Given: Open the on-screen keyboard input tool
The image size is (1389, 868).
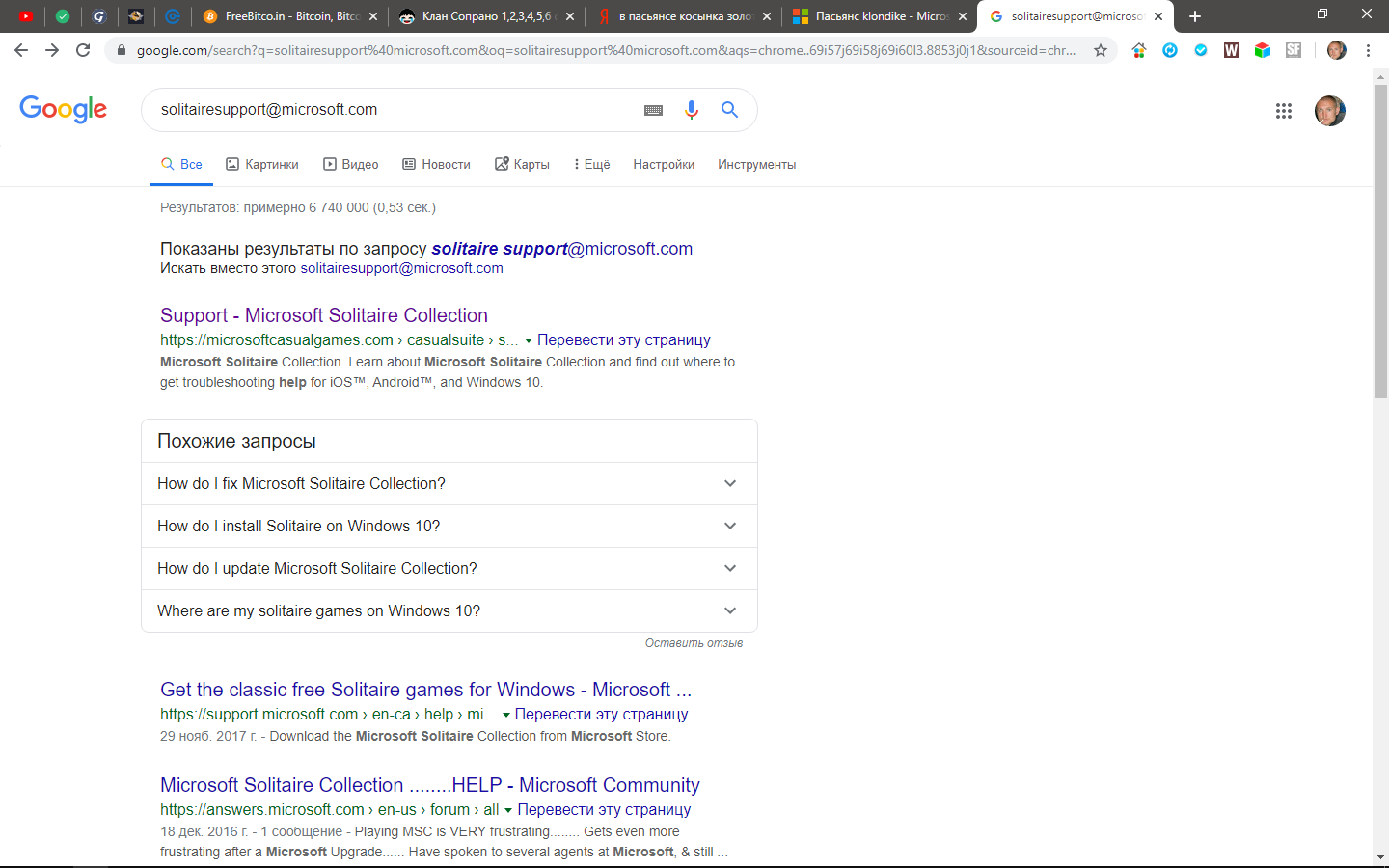Looking at the screenshot, I should coord(653,110).
